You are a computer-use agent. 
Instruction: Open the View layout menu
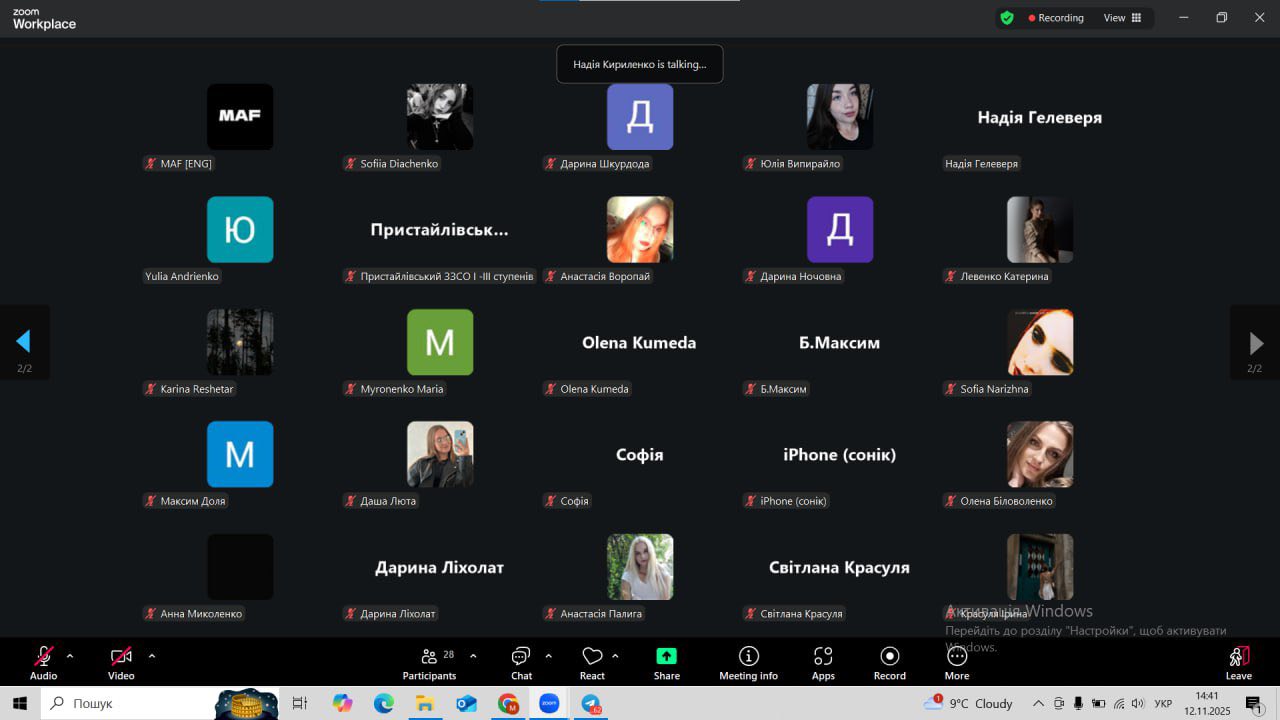tap(1122, 18)
